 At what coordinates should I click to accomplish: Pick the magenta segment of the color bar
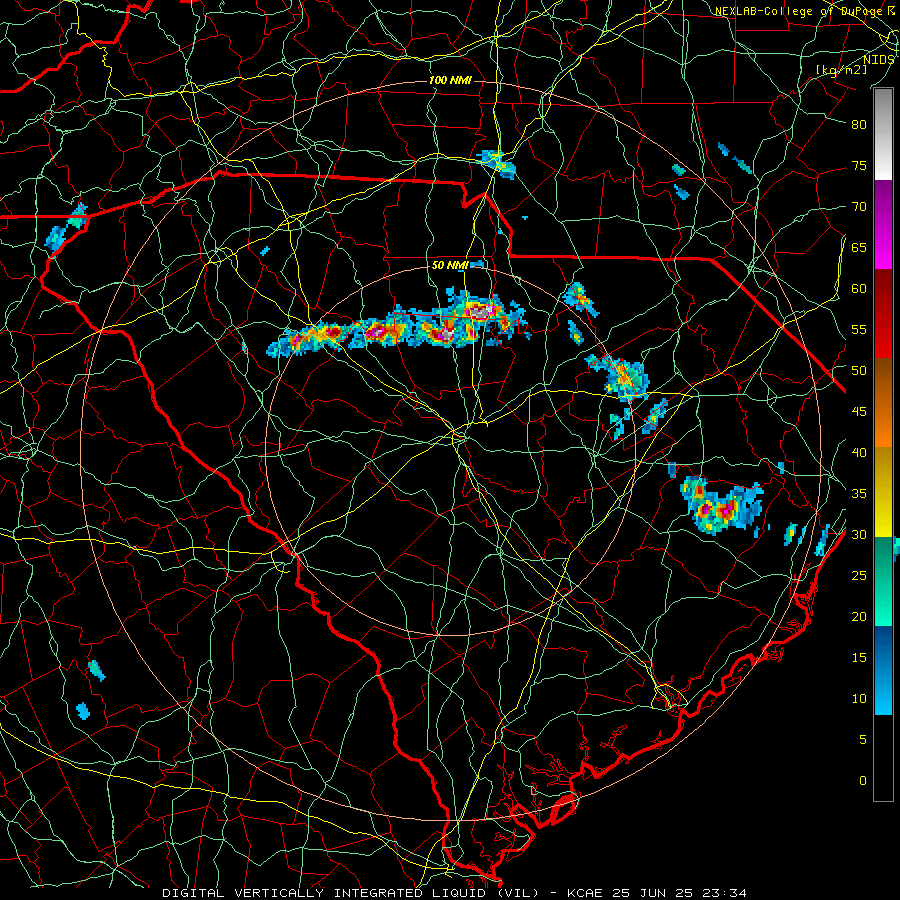pos(883,225)
